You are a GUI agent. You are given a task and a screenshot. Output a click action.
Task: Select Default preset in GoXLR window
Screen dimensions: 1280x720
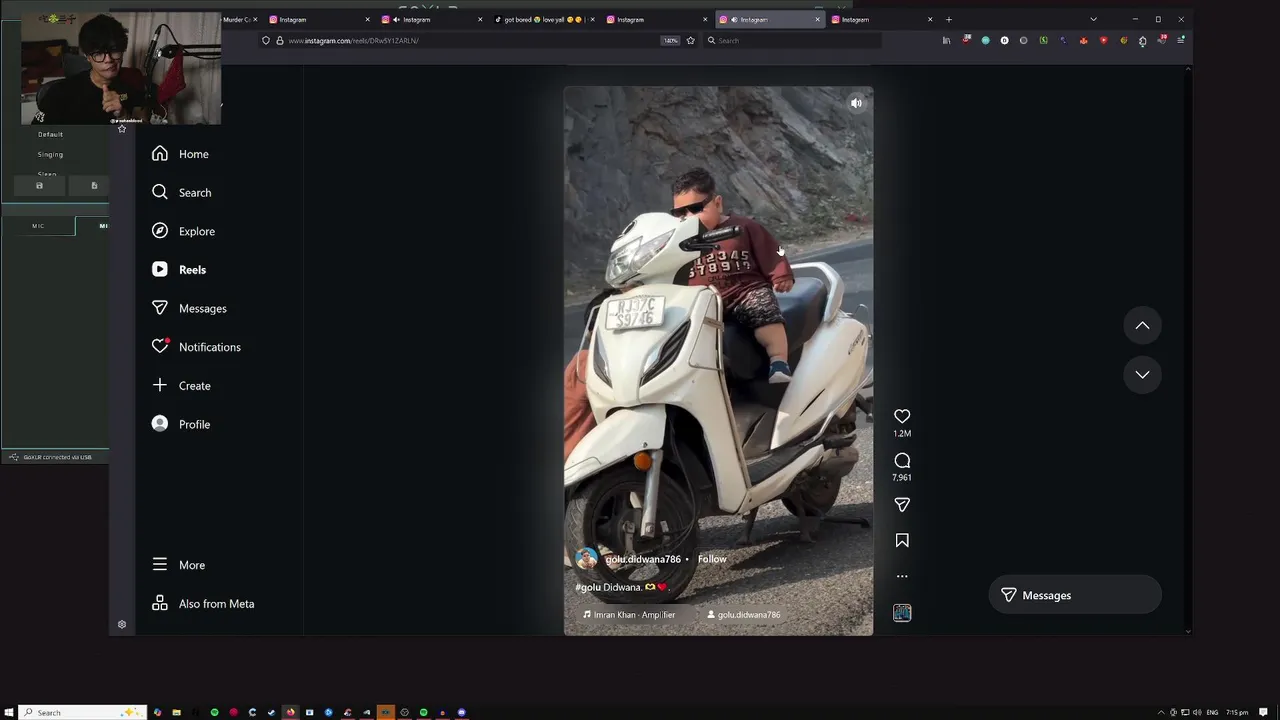point(50,134)
